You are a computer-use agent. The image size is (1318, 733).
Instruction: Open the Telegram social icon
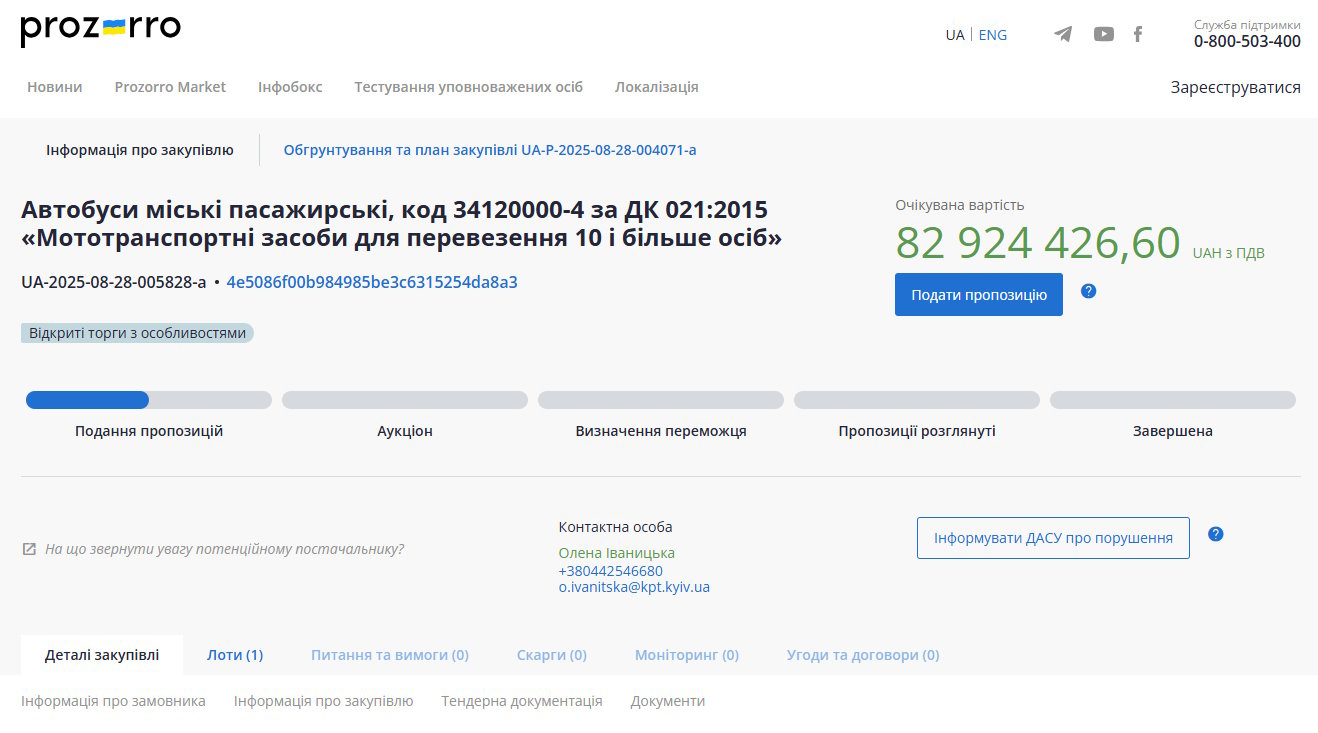click(1063, 34)
